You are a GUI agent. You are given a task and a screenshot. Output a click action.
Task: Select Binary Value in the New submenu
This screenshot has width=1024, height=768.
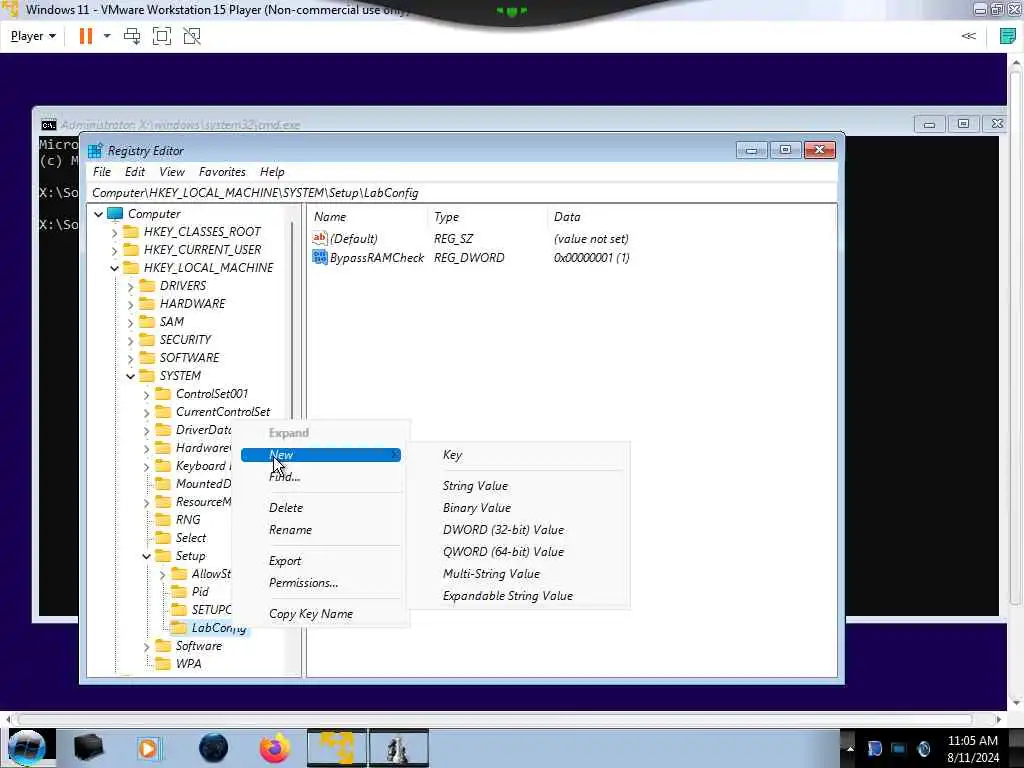pos(519,508)
